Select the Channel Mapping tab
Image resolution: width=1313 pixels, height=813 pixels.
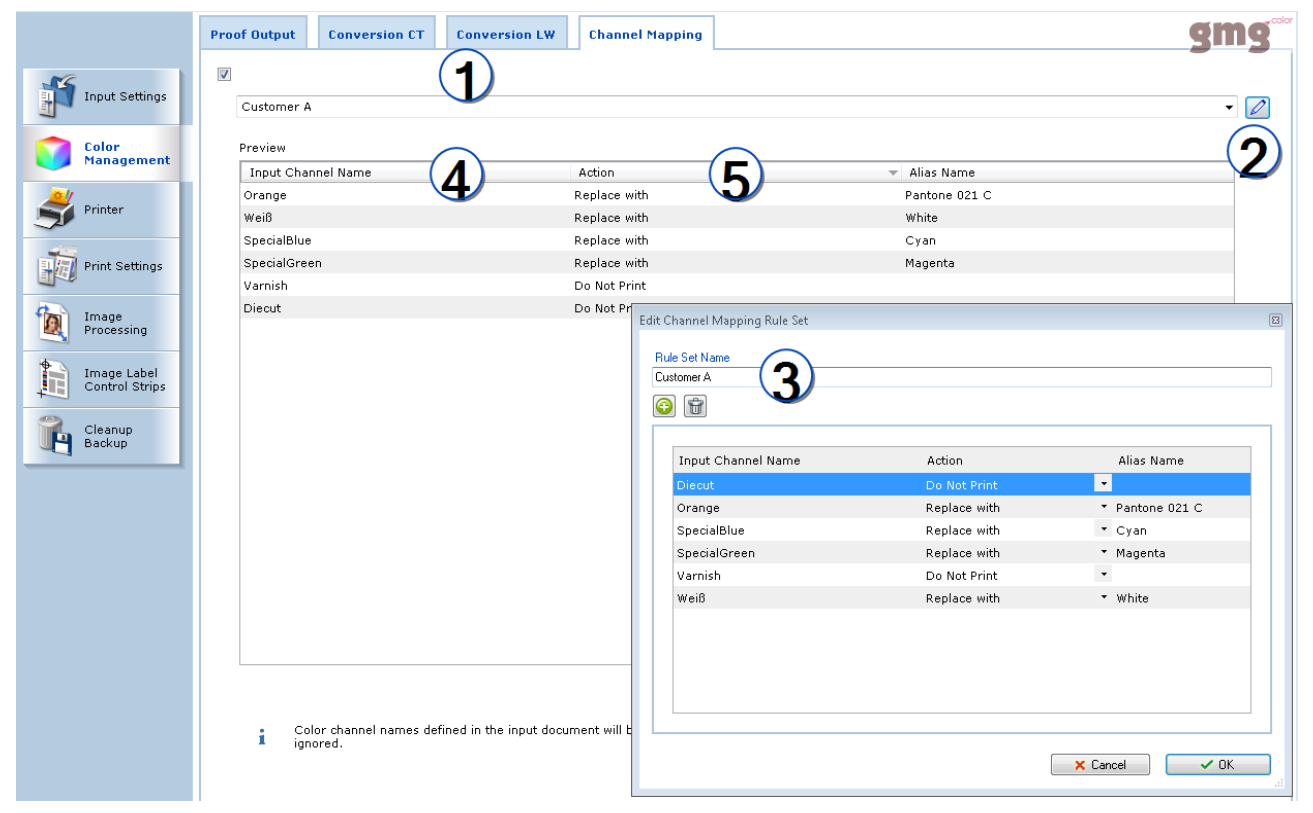point(645,34)
